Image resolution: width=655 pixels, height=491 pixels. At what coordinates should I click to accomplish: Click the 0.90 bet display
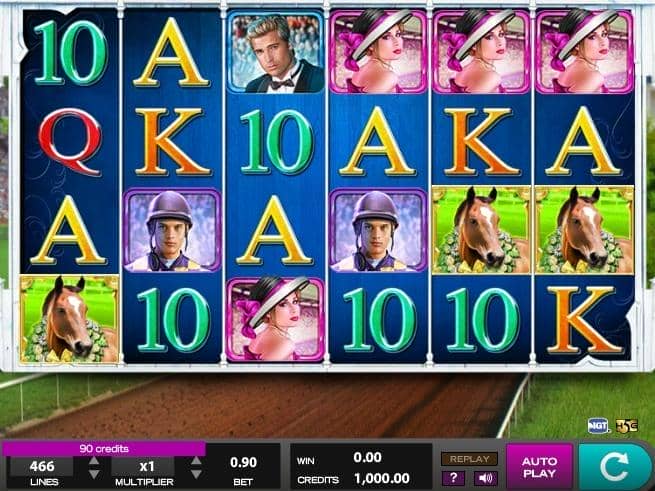tap(243, 463)
